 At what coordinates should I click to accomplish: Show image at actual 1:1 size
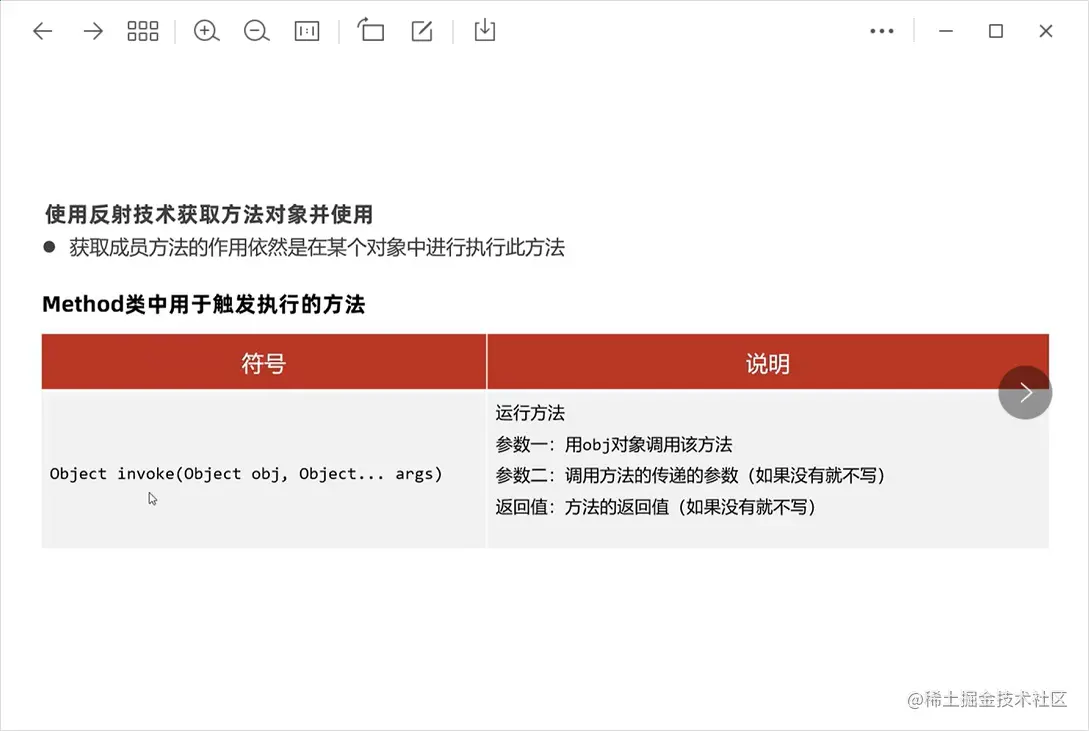point(307,31)
